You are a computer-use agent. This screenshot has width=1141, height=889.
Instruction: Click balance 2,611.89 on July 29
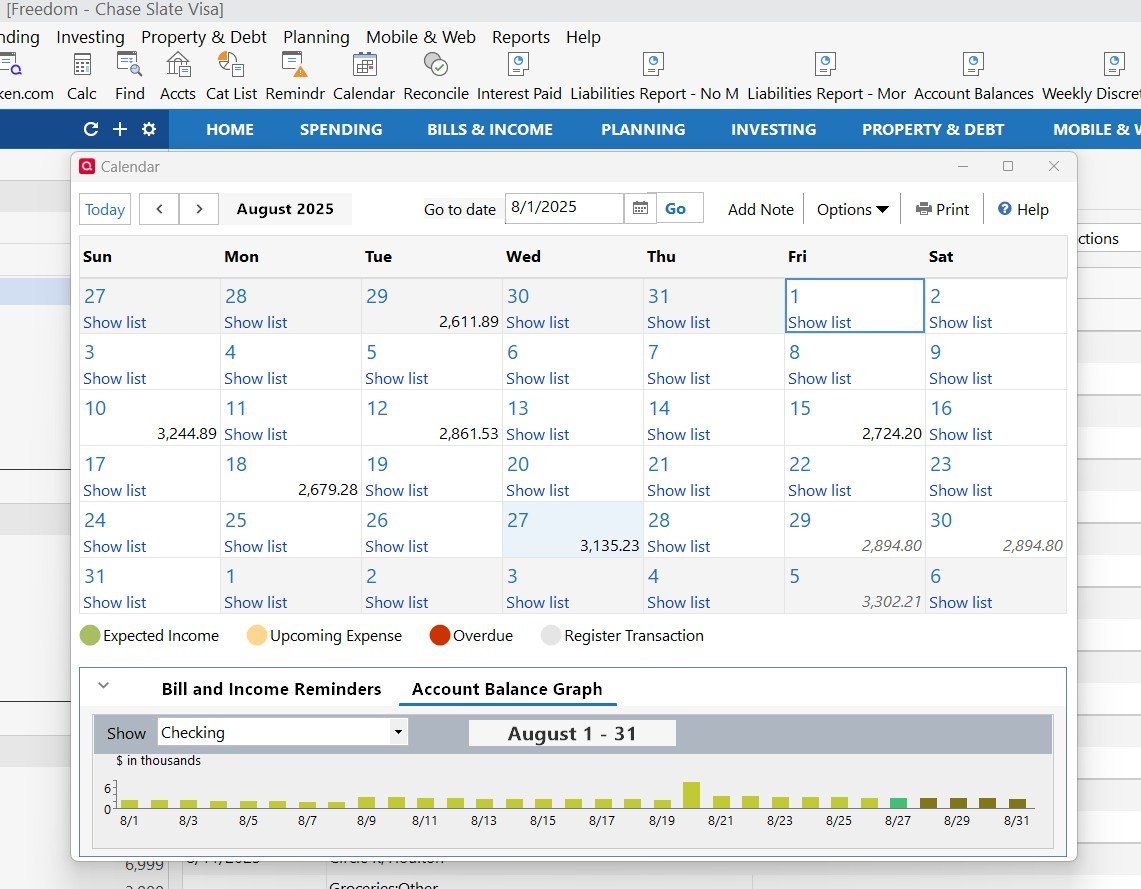[x=469, y=322]
